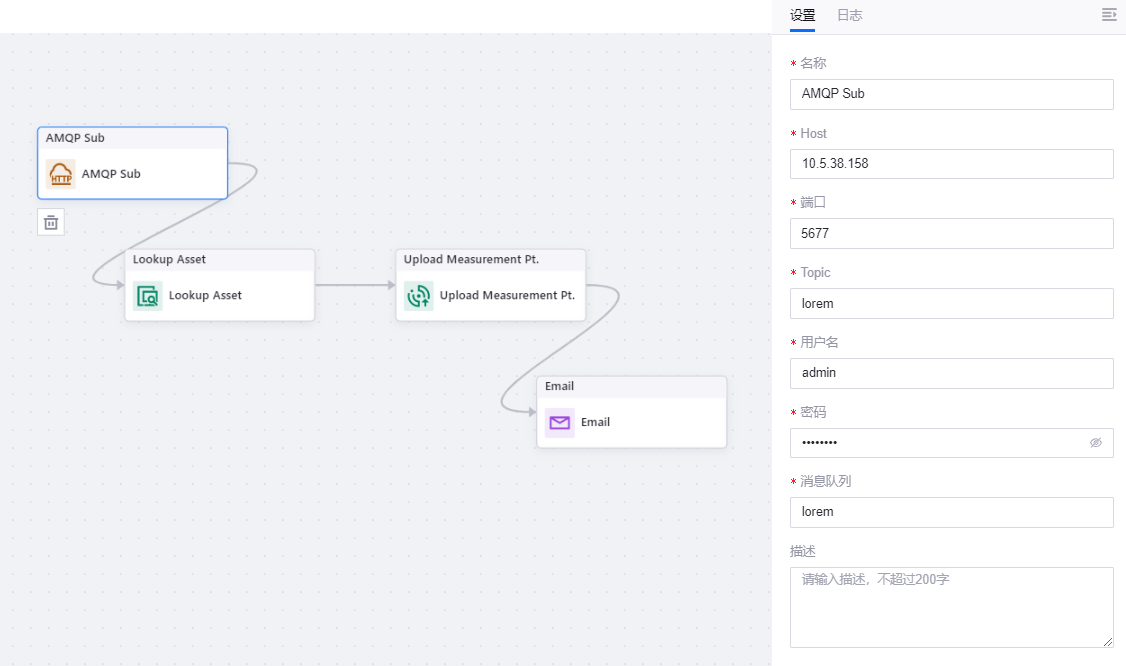This screenshot has width=1126, height=666.
Task: Select the Lookup Asset node title bar
Action: (x=220, y=260)
